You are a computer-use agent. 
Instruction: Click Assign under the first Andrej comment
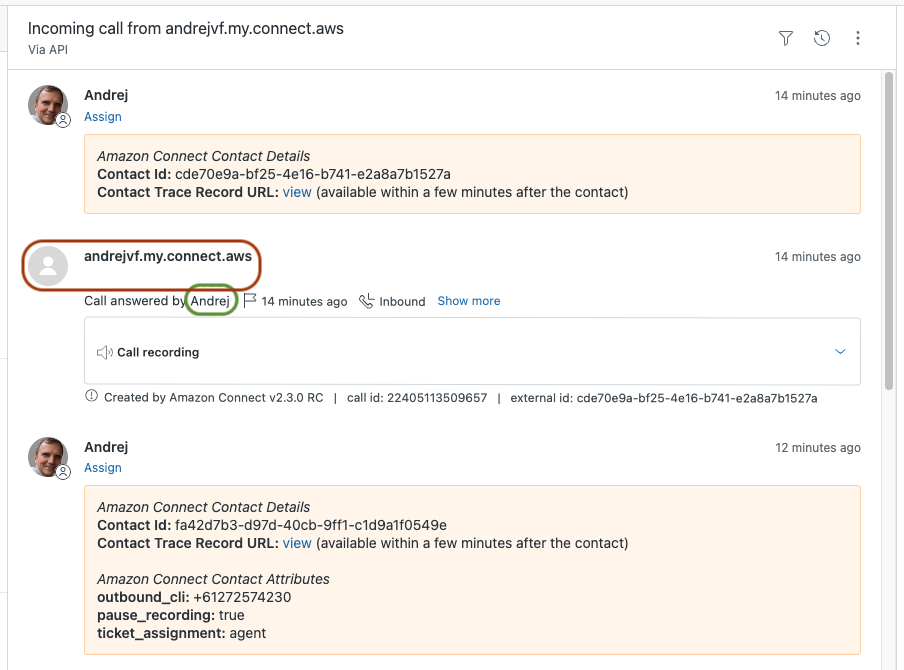click(103, 117)
